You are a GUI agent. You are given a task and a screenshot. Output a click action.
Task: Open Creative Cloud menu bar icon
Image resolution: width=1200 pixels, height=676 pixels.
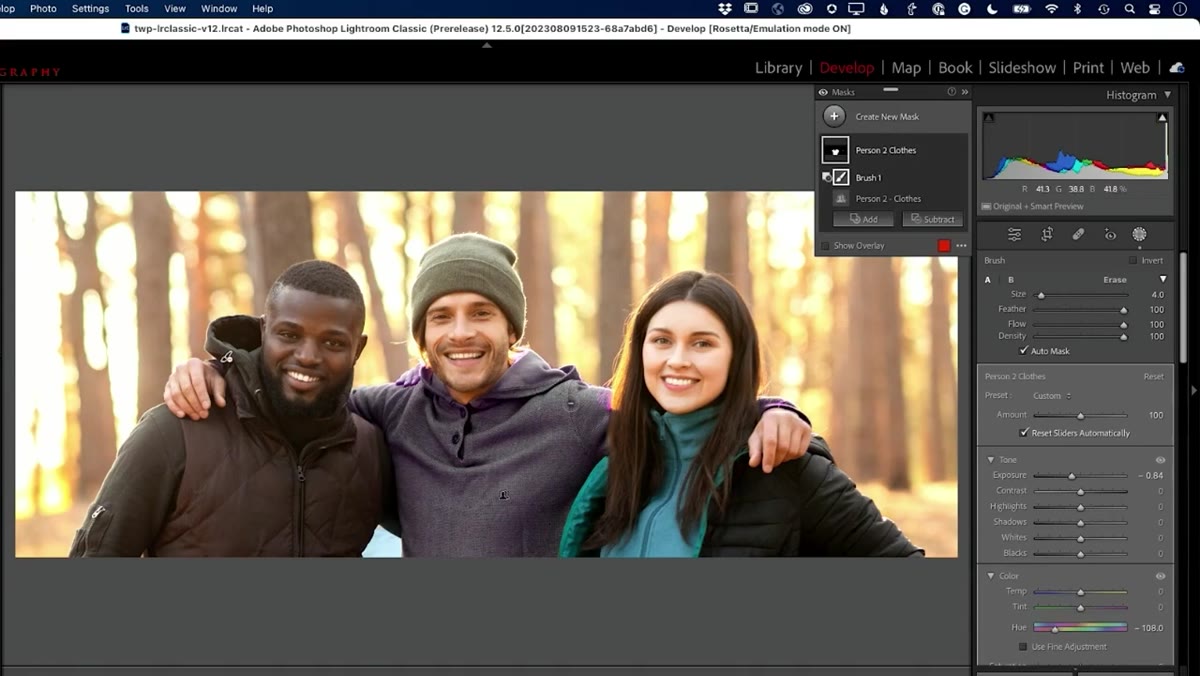click(x=804, y=9)
